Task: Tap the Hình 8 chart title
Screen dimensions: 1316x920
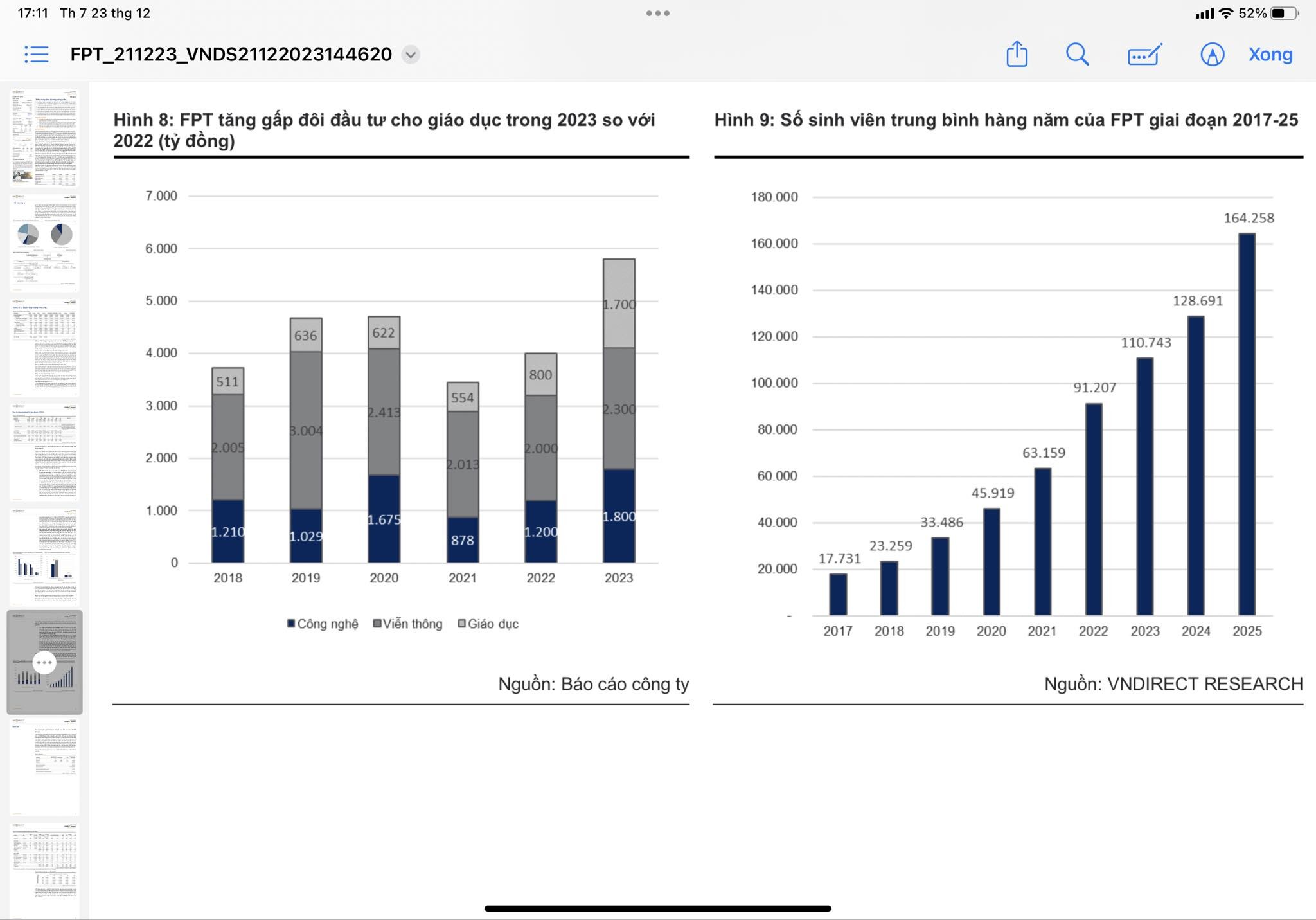Action: pos(384,131)
